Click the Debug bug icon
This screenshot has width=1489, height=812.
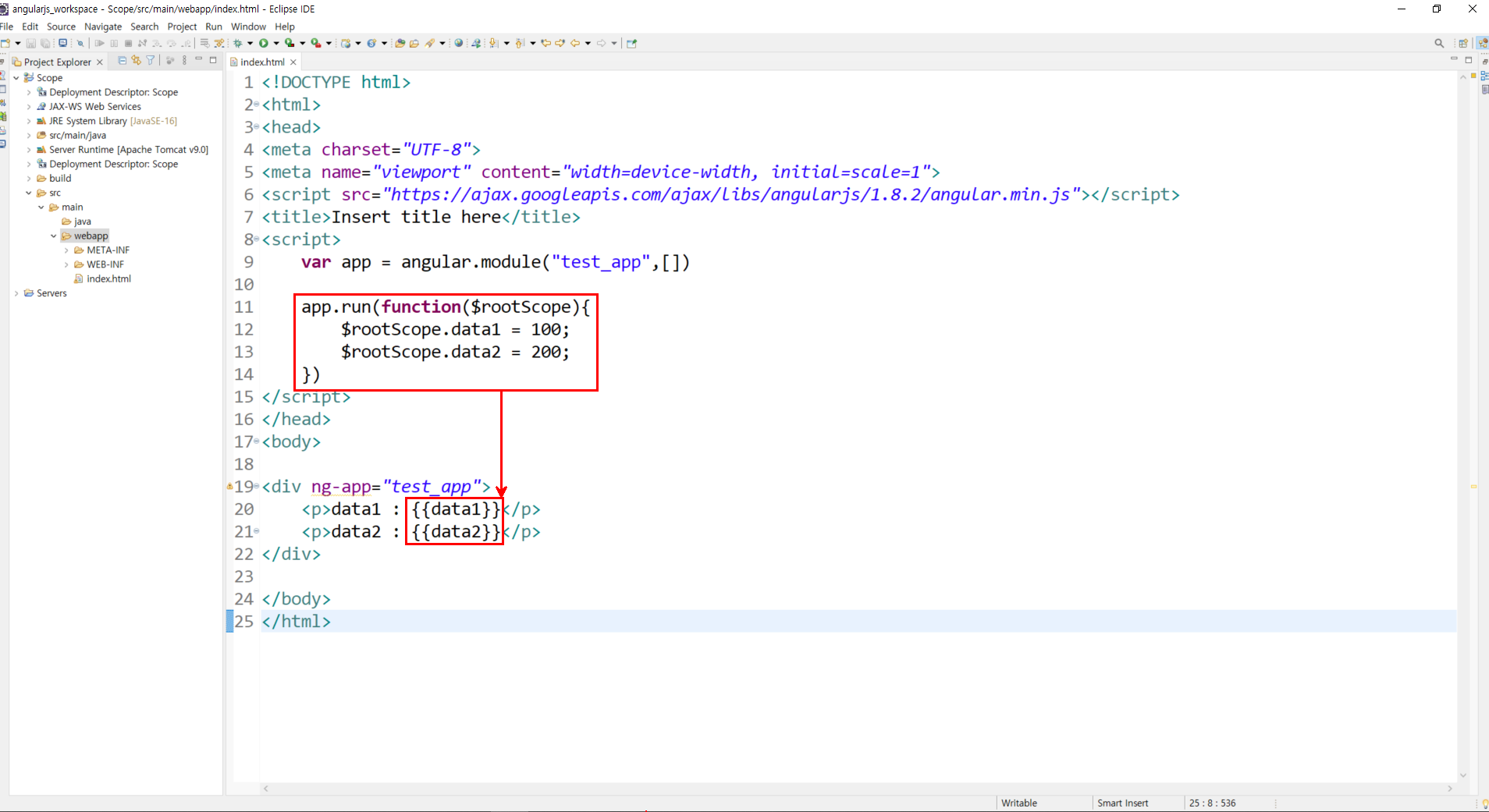(238, 43)
